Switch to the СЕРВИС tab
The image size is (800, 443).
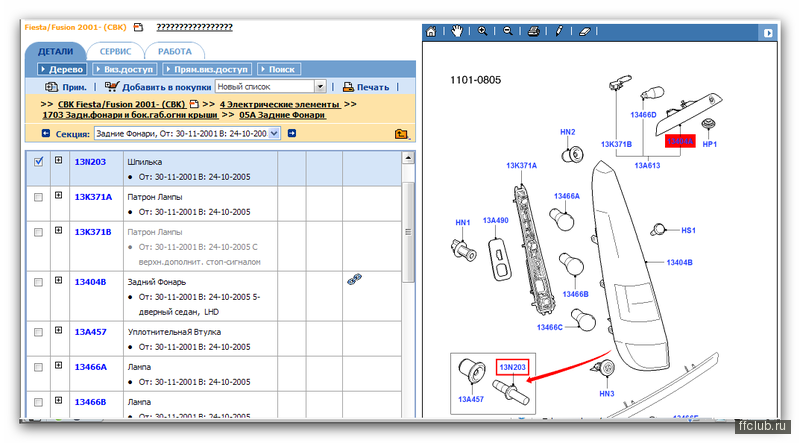[x=115, y=52]
